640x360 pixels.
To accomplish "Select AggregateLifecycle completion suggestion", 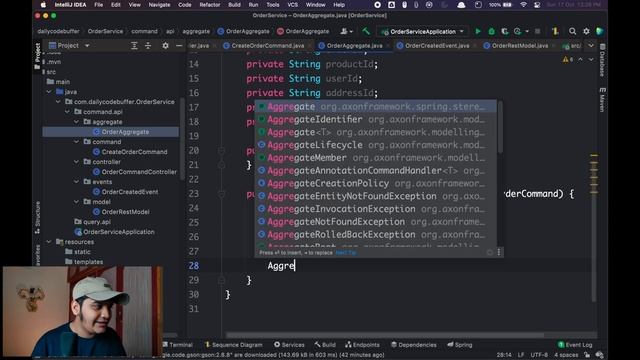I will pos(376,145).
